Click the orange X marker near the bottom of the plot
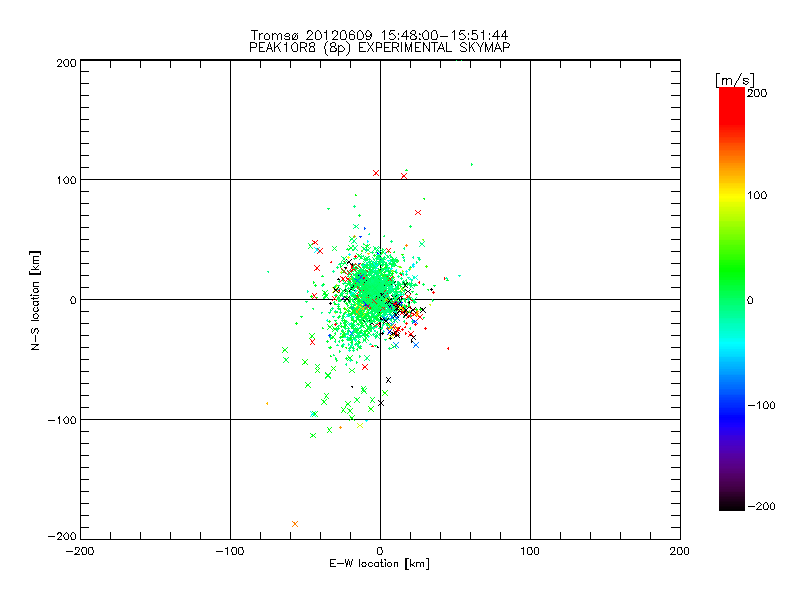The width and height of the screenshot is (800, 600). click(x=295, y=524)
